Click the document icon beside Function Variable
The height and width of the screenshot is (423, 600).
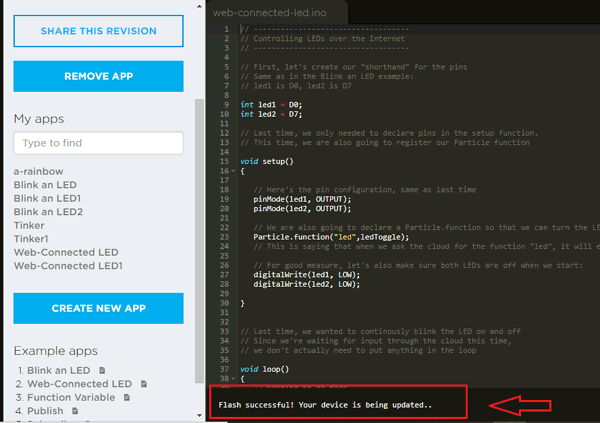coord(127,397)
